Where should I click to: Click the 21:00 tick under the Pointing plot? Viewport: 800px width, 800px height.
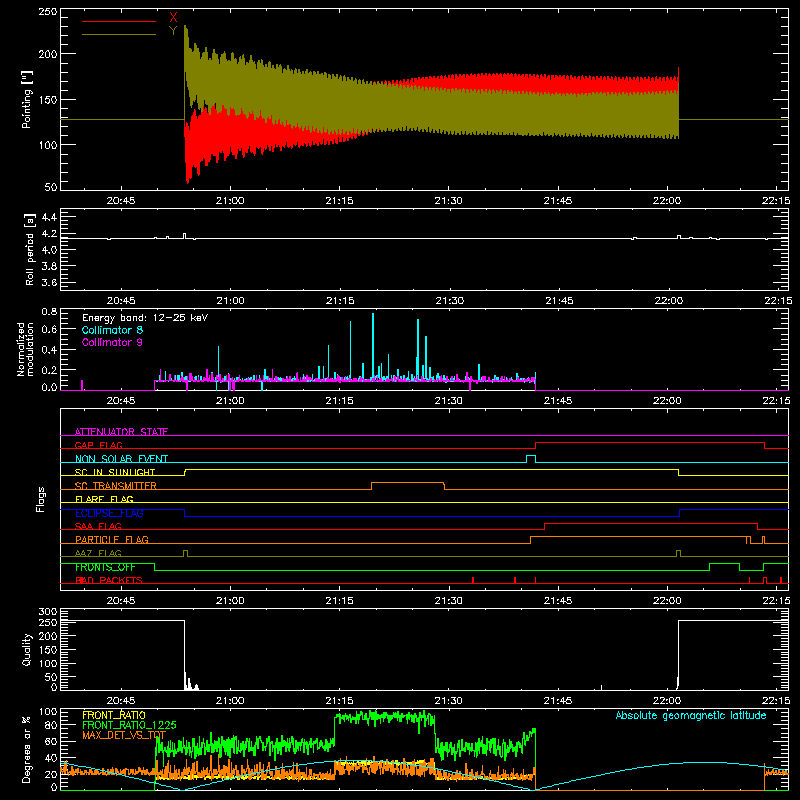coord(230,201)
